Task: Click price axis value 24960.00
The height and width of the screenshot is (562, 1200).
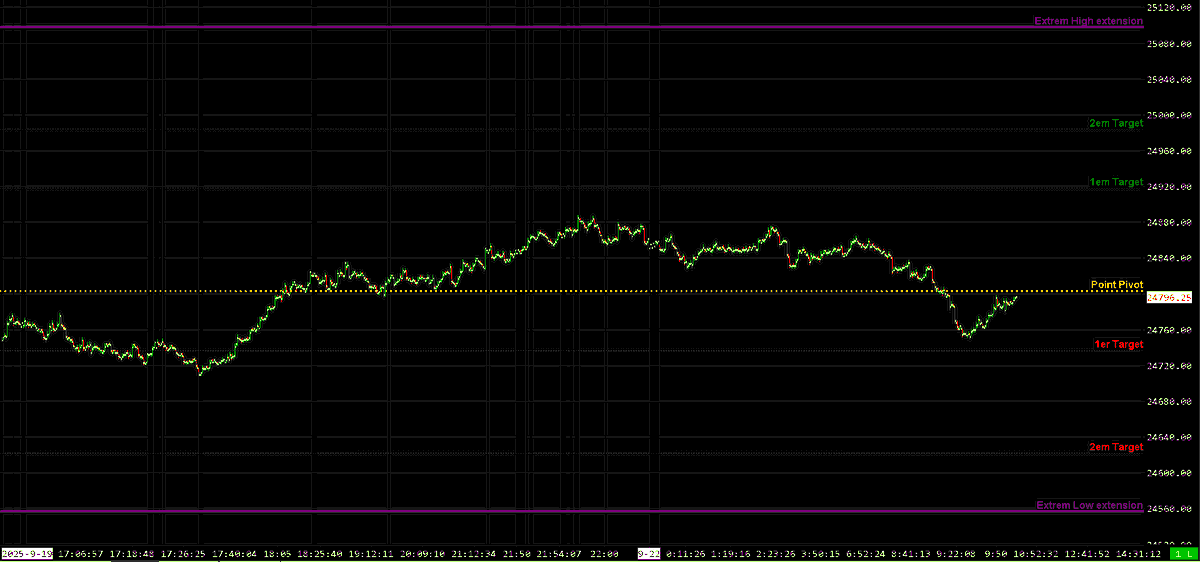Action: pyautogui.click(x=1170, y=151)
